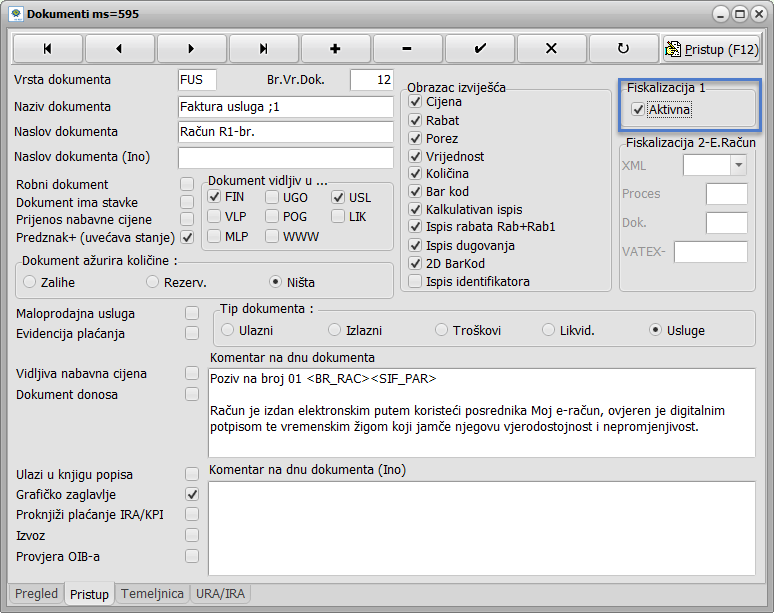Switch to the Pregled tab

[x=37, y=594]
